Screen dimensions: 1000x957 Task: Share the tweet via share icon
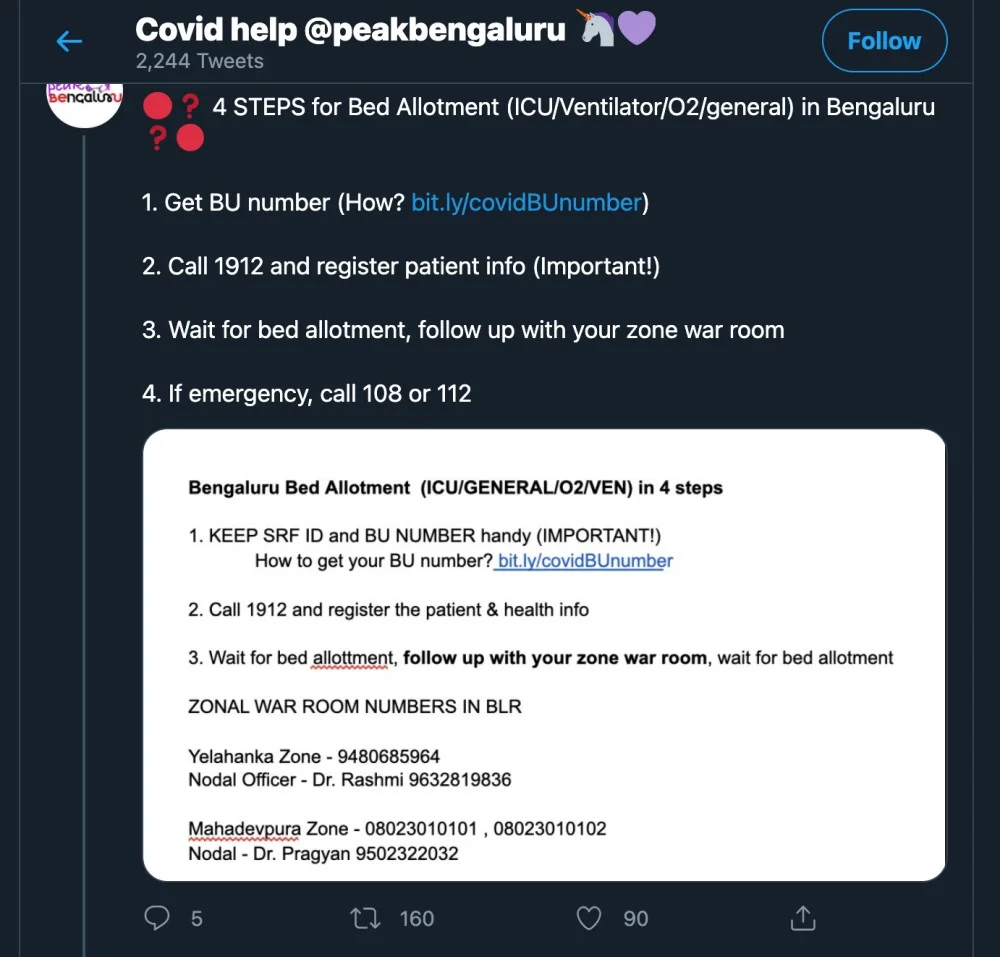point(803,917)
